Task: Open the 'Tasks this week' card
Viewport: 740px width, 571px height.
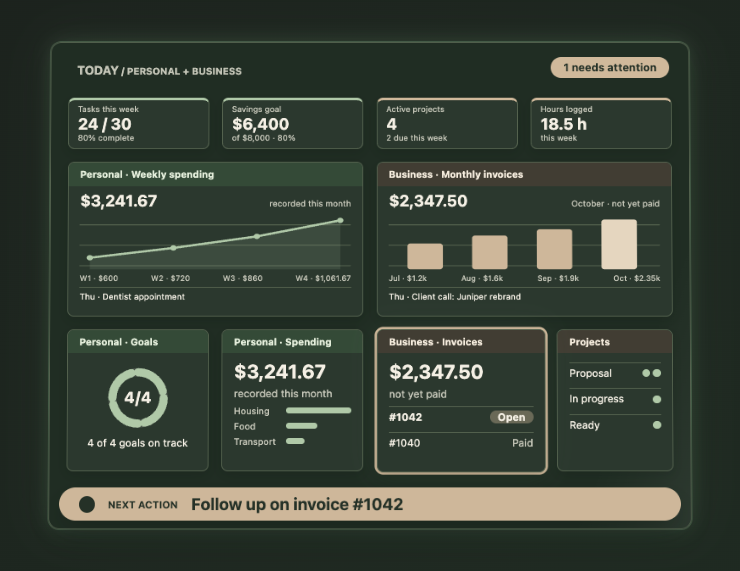Action: tap(139, 124)
